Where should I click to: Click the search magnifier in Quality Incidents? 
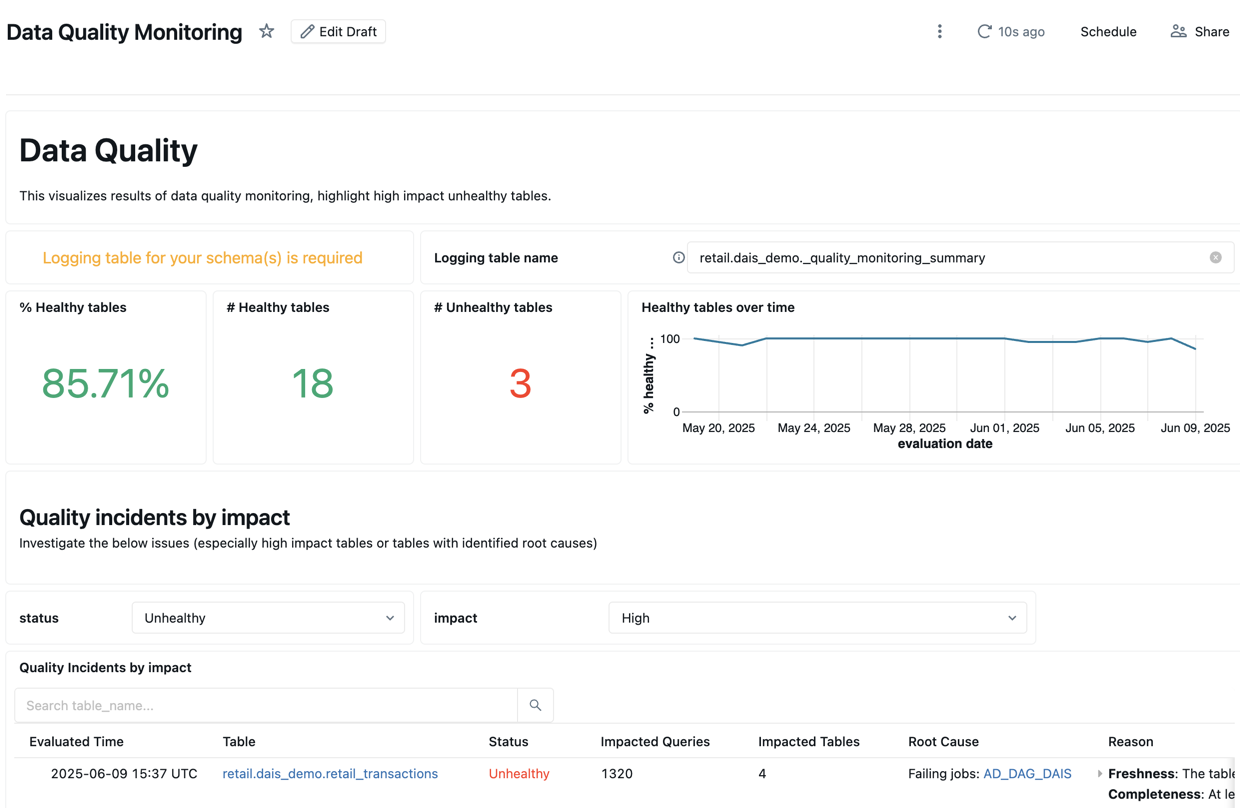[x=534, y=705]
